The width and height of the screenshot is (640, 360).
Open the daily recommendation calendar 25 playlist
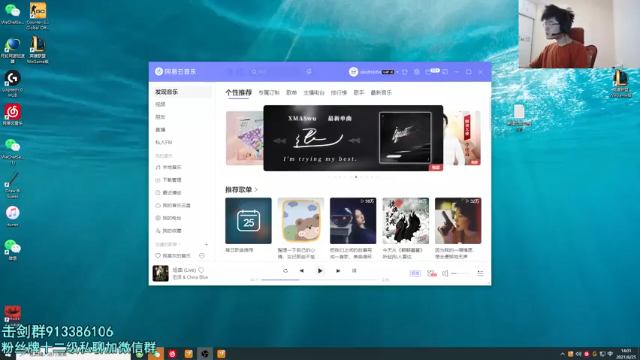(x=248, y=221)
